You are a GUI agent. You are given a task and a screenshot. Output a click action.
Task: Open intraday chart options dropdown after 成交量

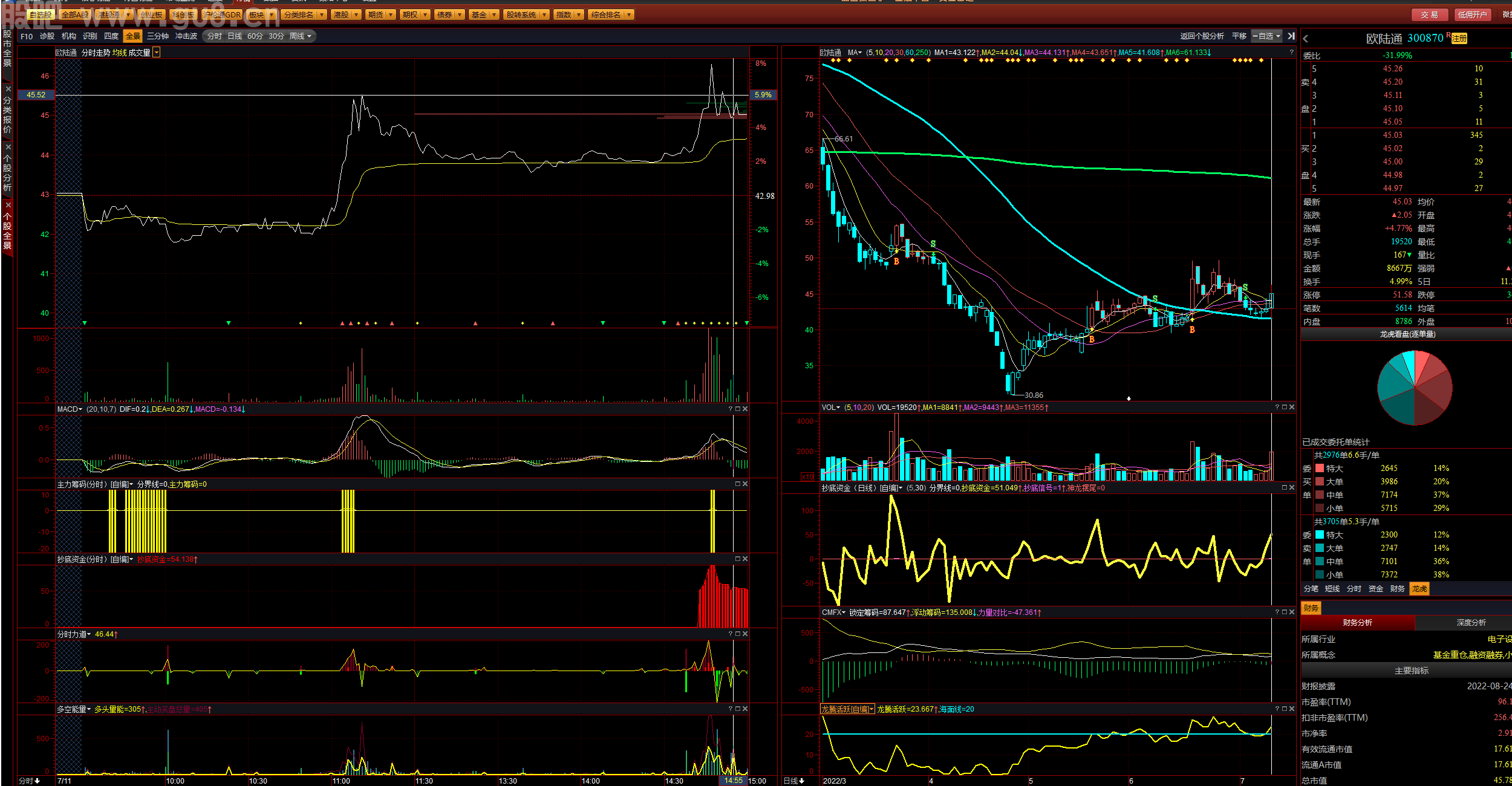click(x=157, y=53)
